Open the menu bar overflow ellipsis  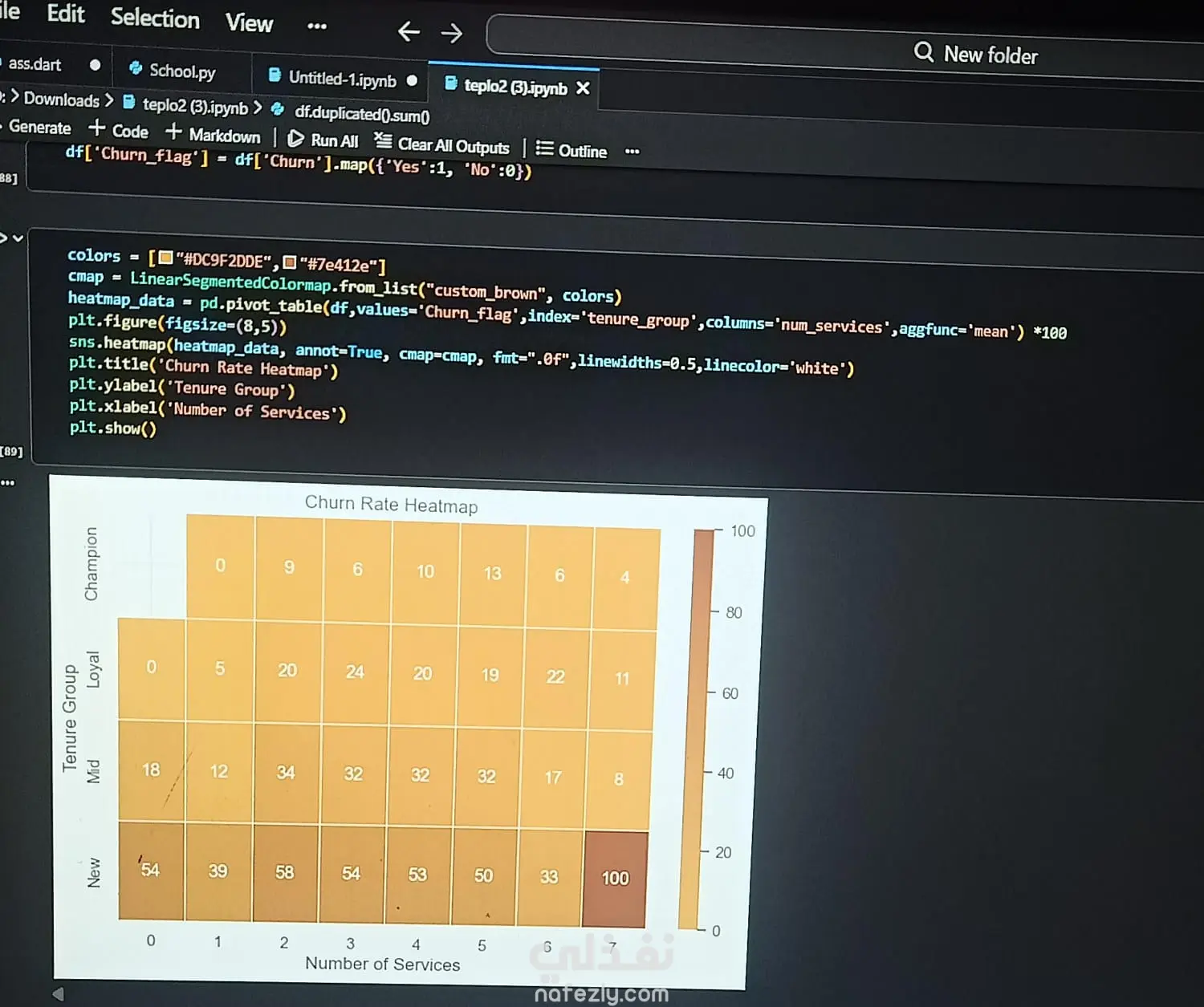pos(317,26)
